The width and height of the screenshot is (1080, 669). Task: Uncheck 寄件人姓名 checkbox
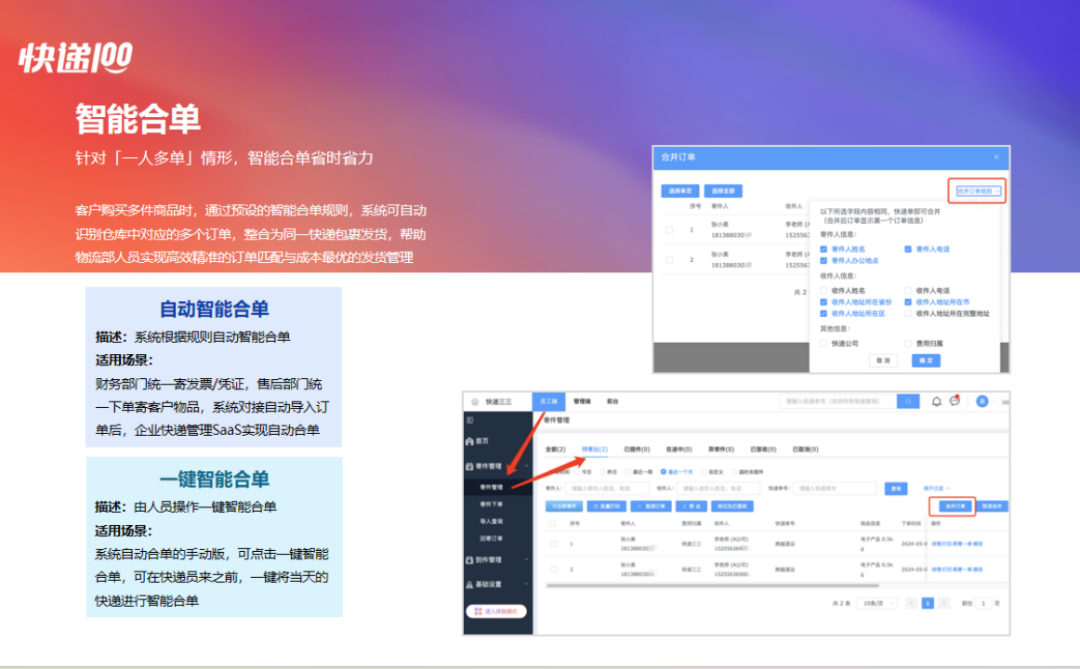[824, 249]
